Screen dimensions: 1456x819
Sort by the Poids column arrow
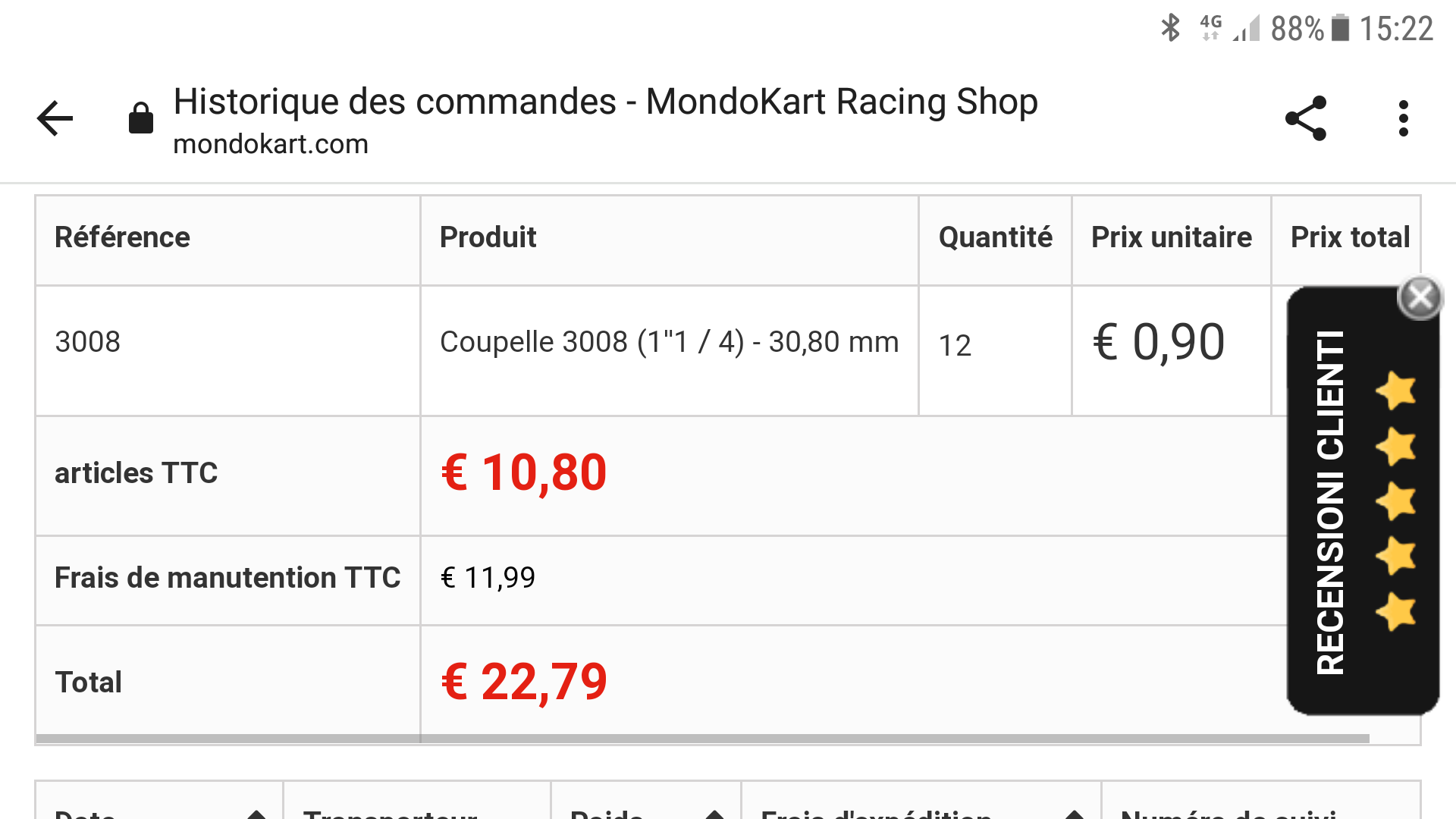[714, 814]
